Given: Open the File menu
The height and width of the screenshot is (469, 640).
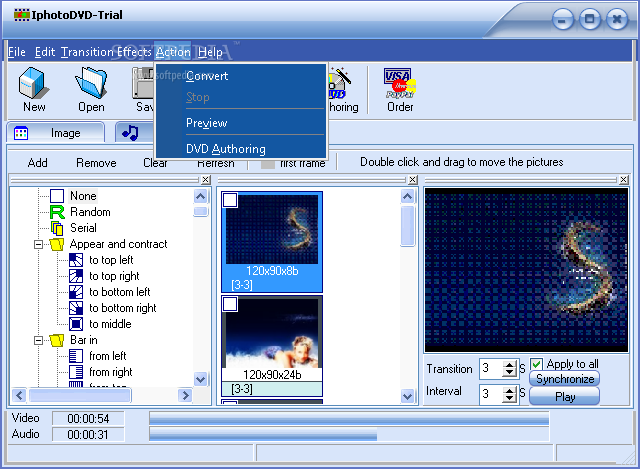Looking at the screenshot, I should click(17, 52).
